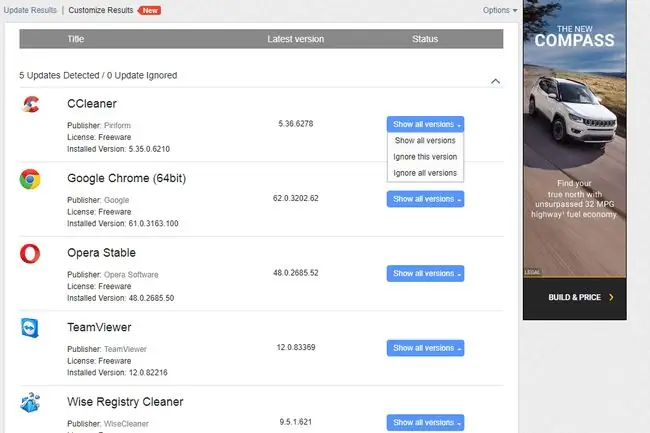Click the Opera Stable red icon
The width and height of the screenshot is (650, 433).
30,254
